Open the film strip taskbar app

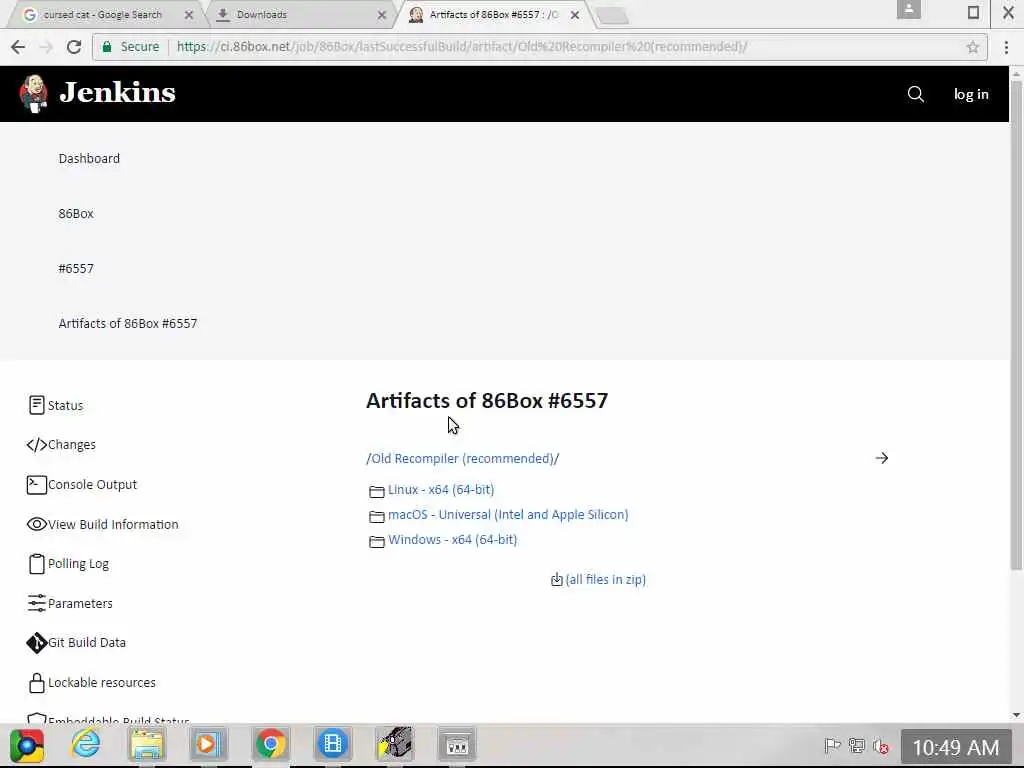tap(332, 744)
